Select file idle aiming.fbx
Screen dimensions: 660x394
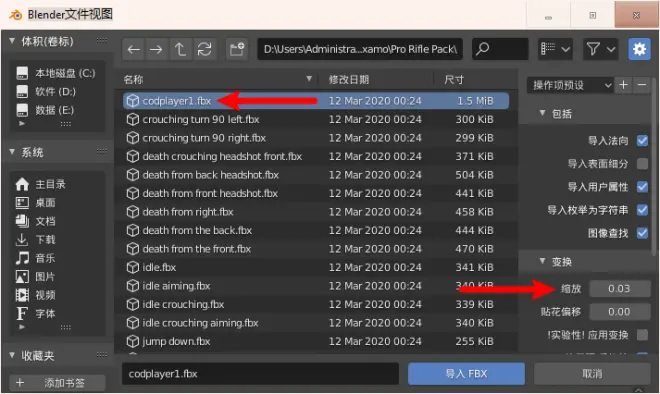point(316,286)
